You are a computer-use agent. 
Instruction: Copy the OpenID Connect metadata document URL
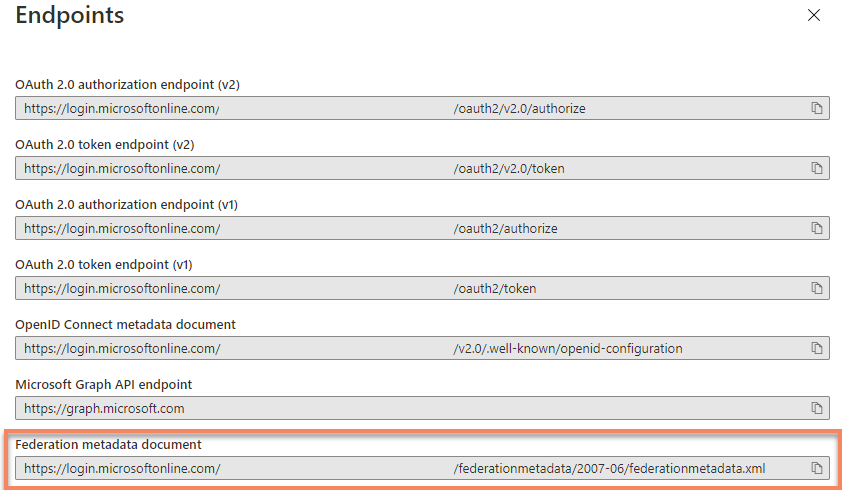click(816, 348)
